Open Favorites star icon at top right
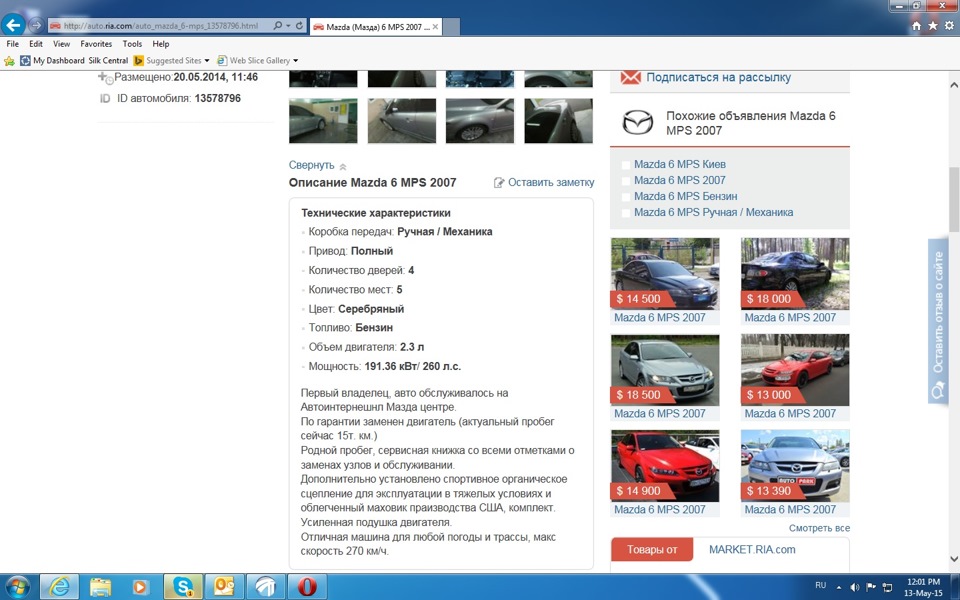This screenshot has height=600, width=960. (932, 26)
